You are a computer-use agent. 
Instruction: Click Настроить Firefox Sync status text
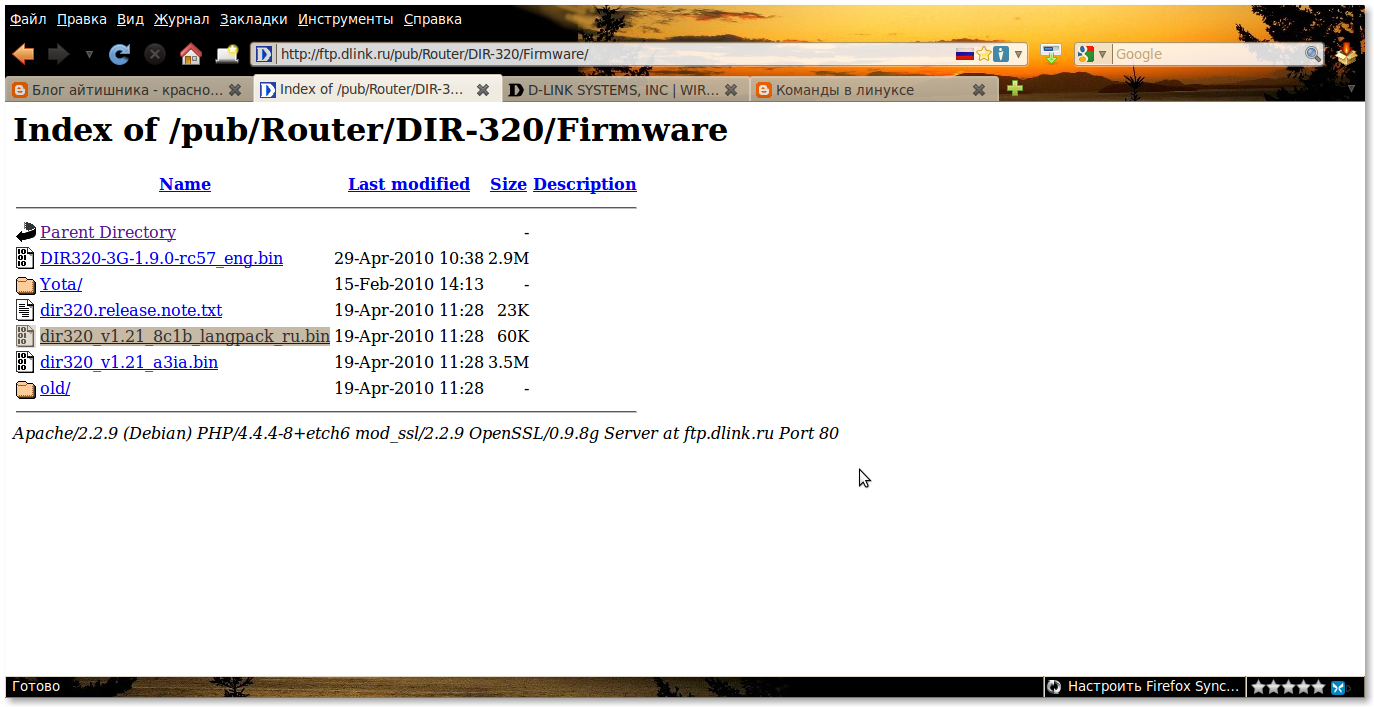pos(1154,687)
